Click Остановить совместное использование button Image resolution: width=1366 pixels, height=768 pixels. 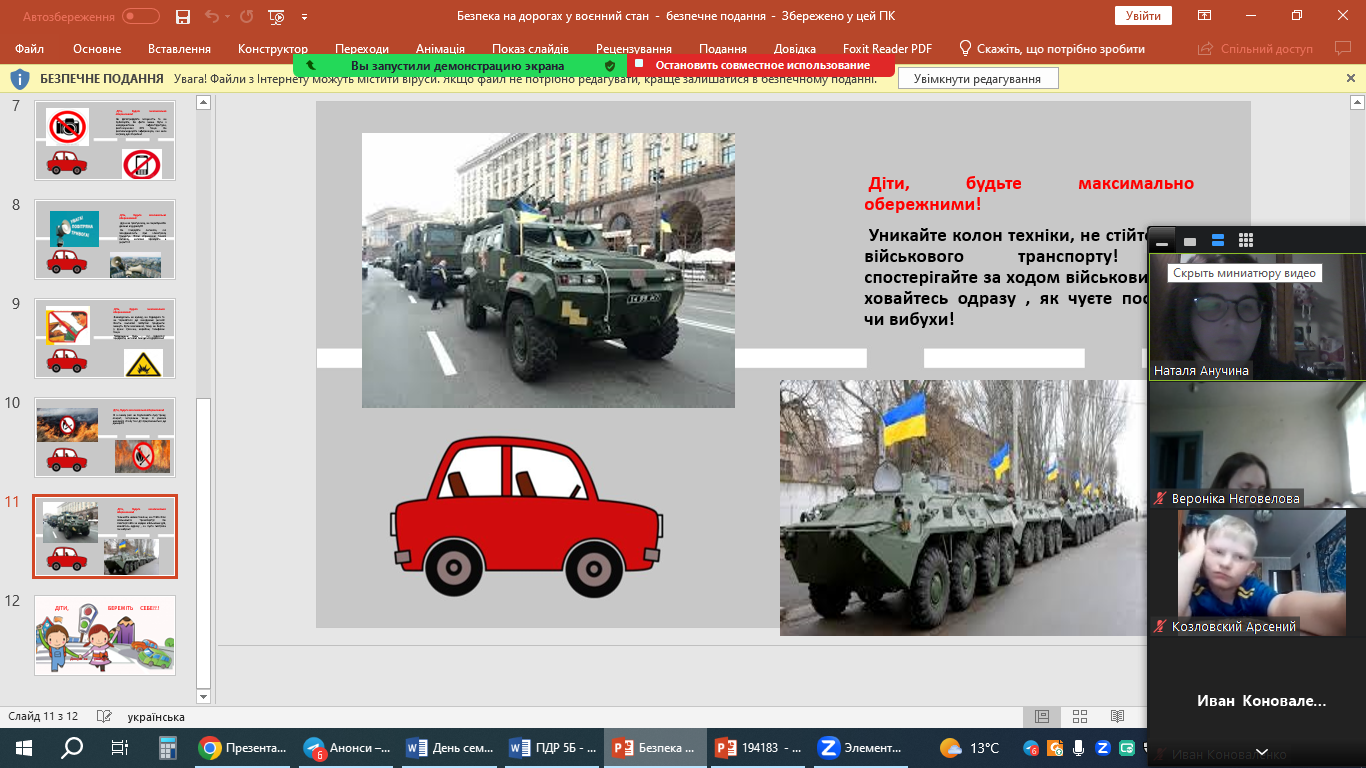click(x=761, y=65)
